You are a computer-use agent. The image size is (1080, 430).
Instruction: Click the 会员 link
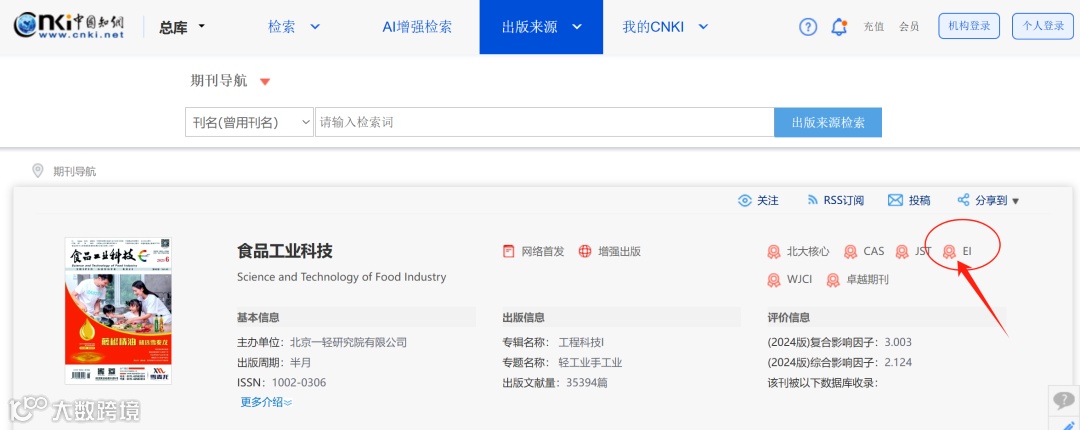pyautogui.click(x=909, y=27)
